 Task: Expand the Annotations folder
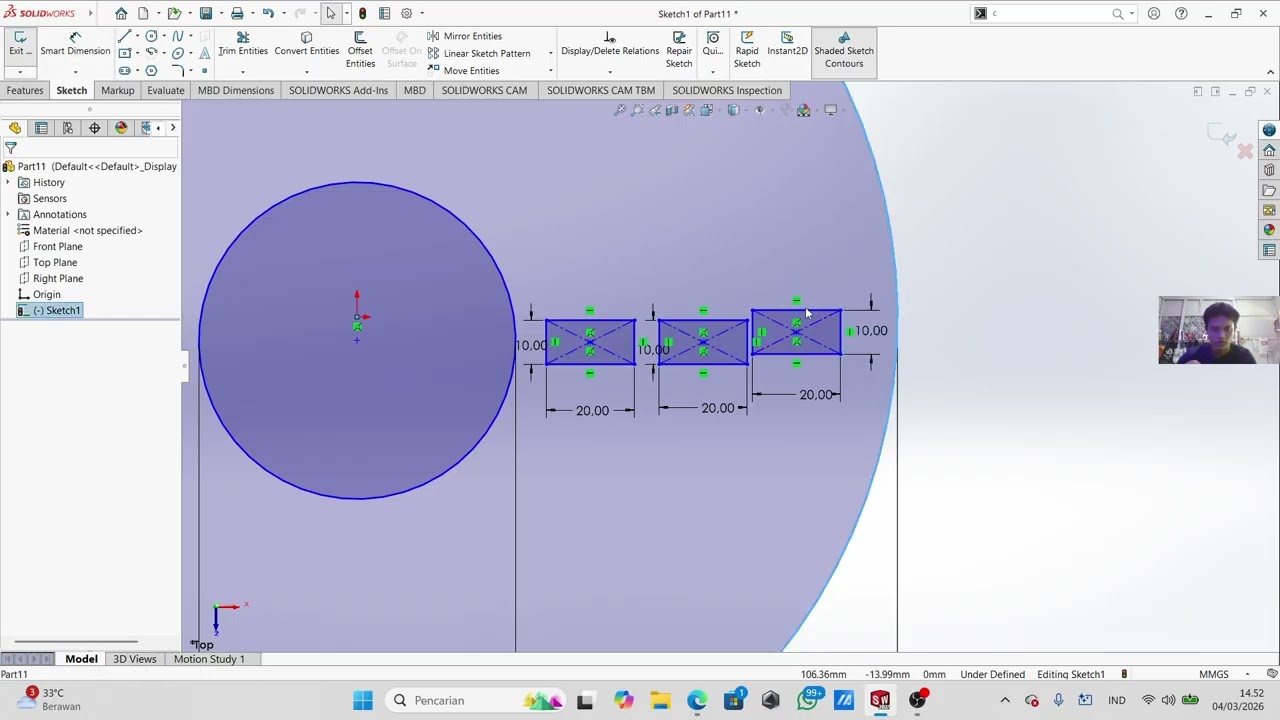(x=8, y=214)
